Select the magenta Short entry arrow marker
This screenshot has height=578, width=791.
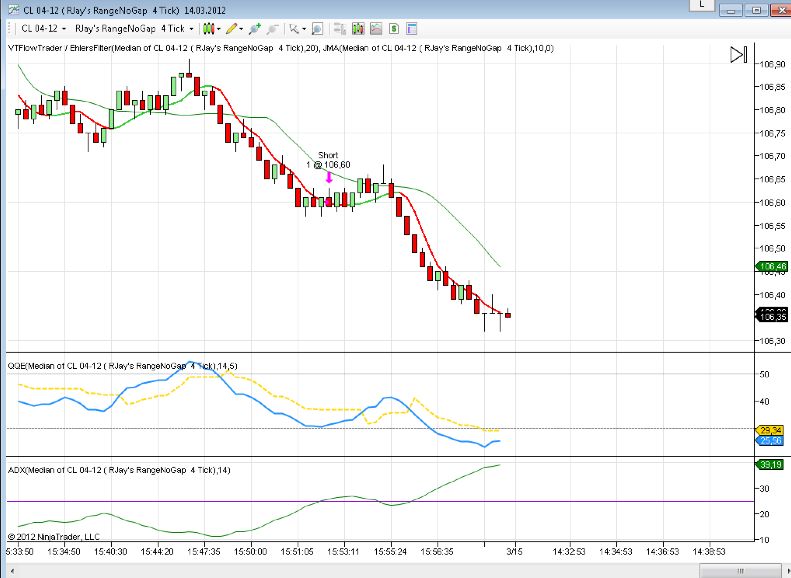(x=329, y=178)
